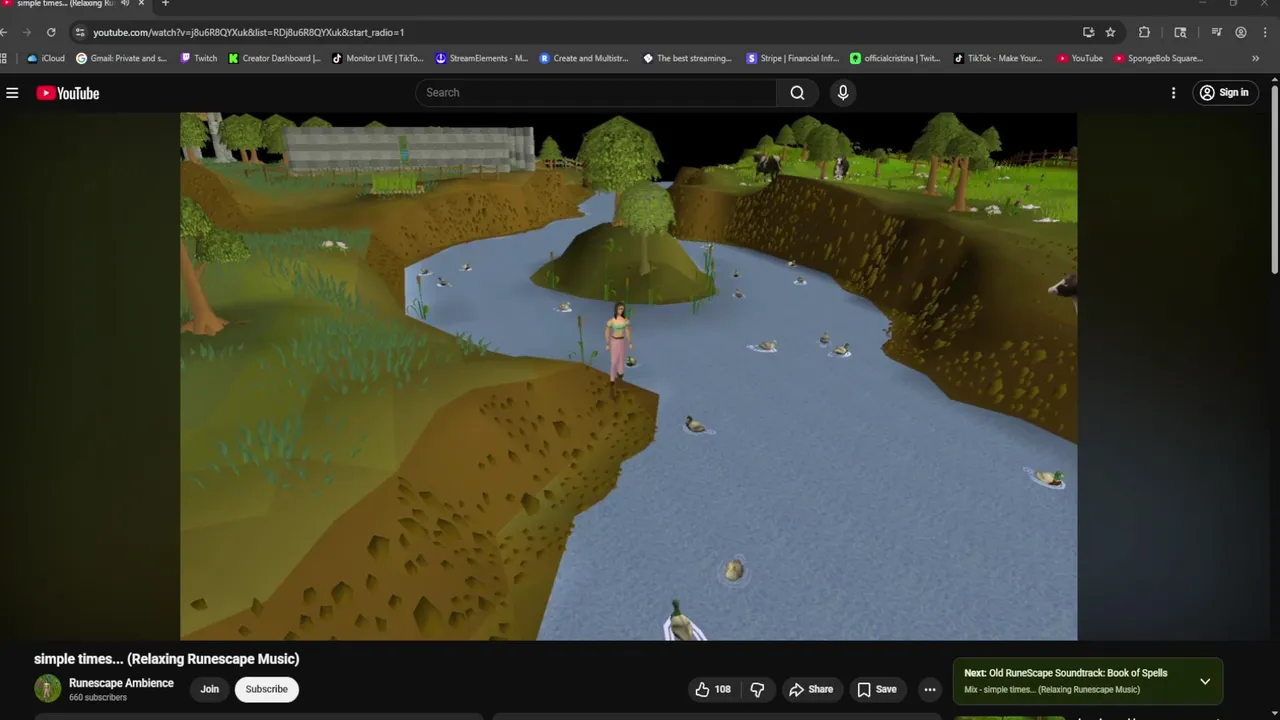Open the Monitor LIVE TikTok bookmark
This screenshot has height=720, width=1280.
pos(378,58)
